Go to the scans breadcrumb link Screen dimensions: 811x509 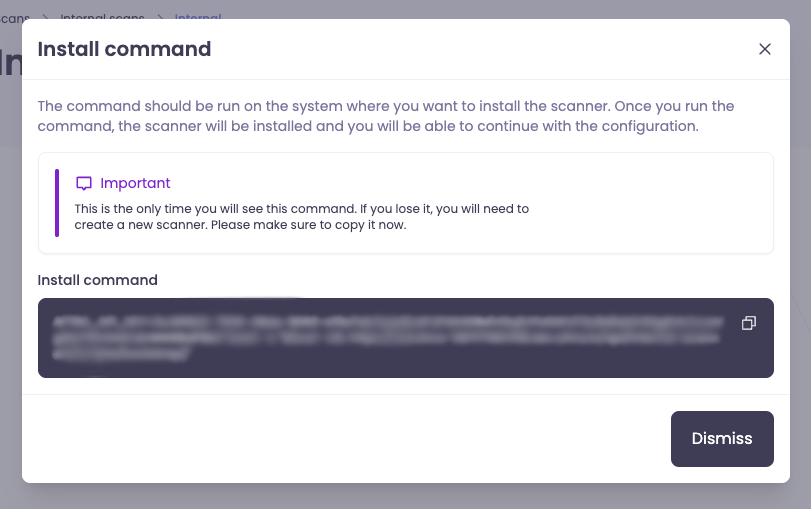pos(14,17)
